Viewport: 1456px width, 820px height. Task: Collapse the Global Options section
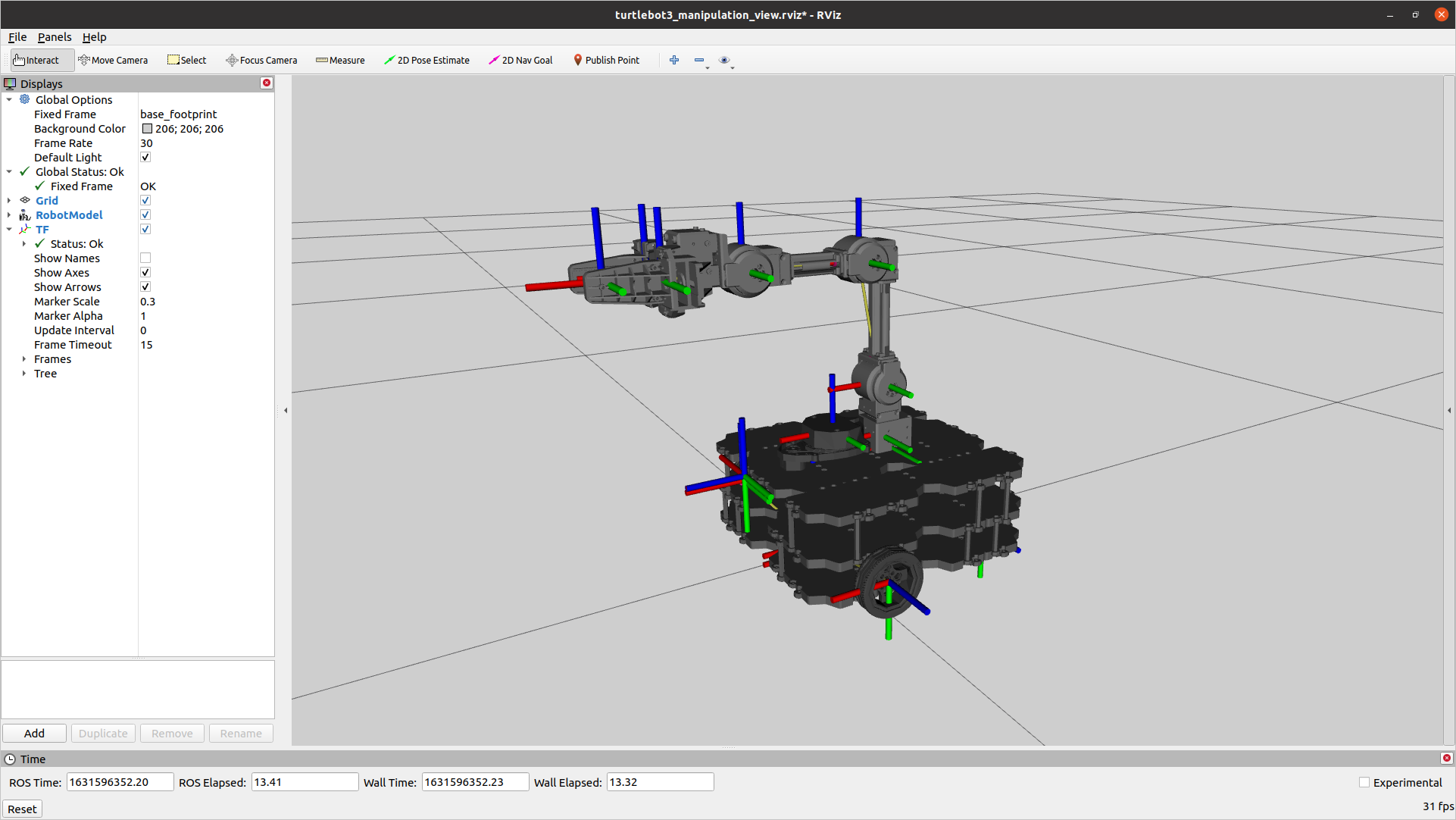(x=9, y=100)
